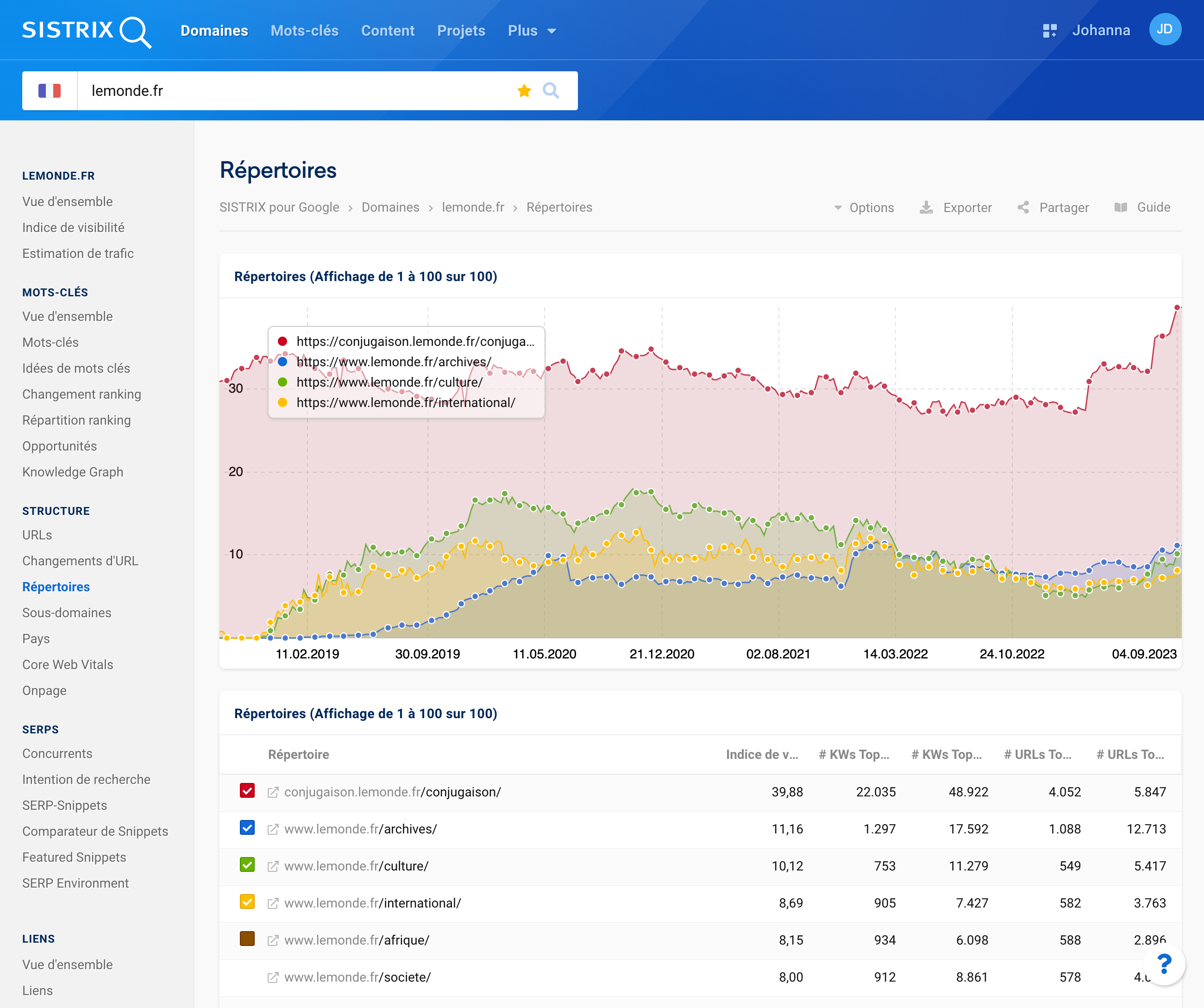Open Changements d'URL in sidebar
This screenshot has width=1204, height=1008.
80,561
